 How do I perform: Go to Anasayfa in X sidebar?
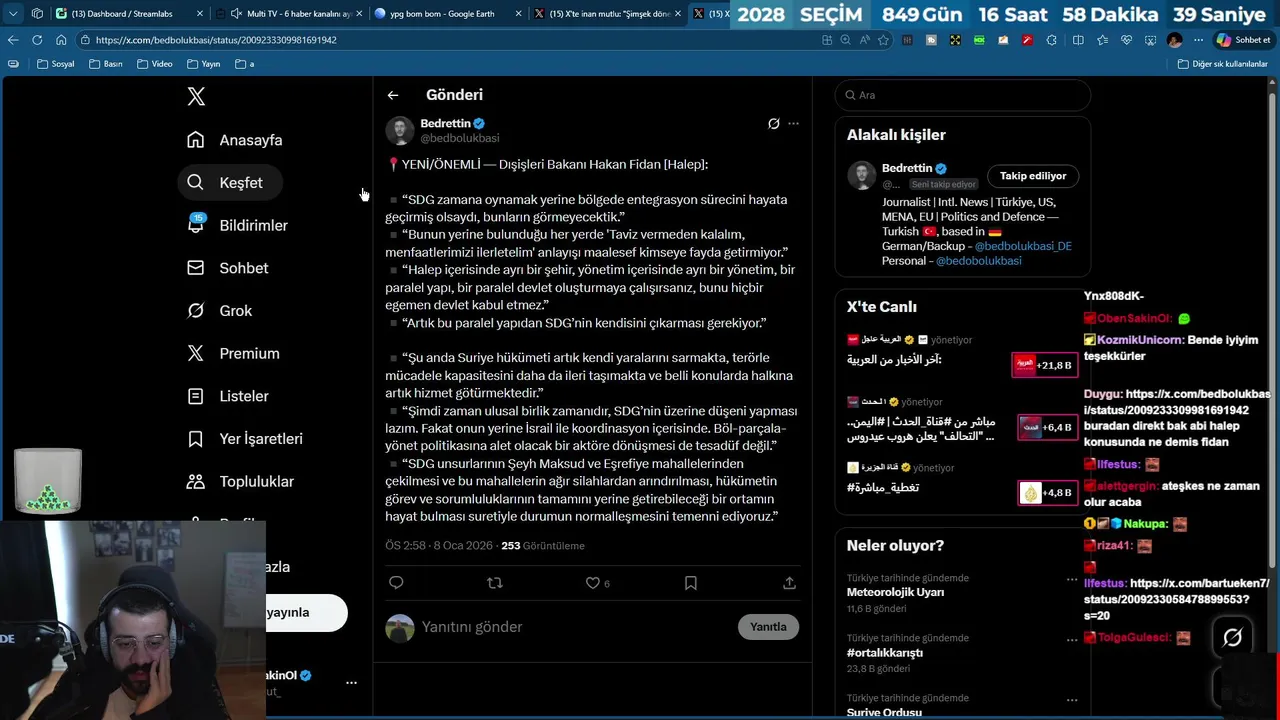pos(235,140)
